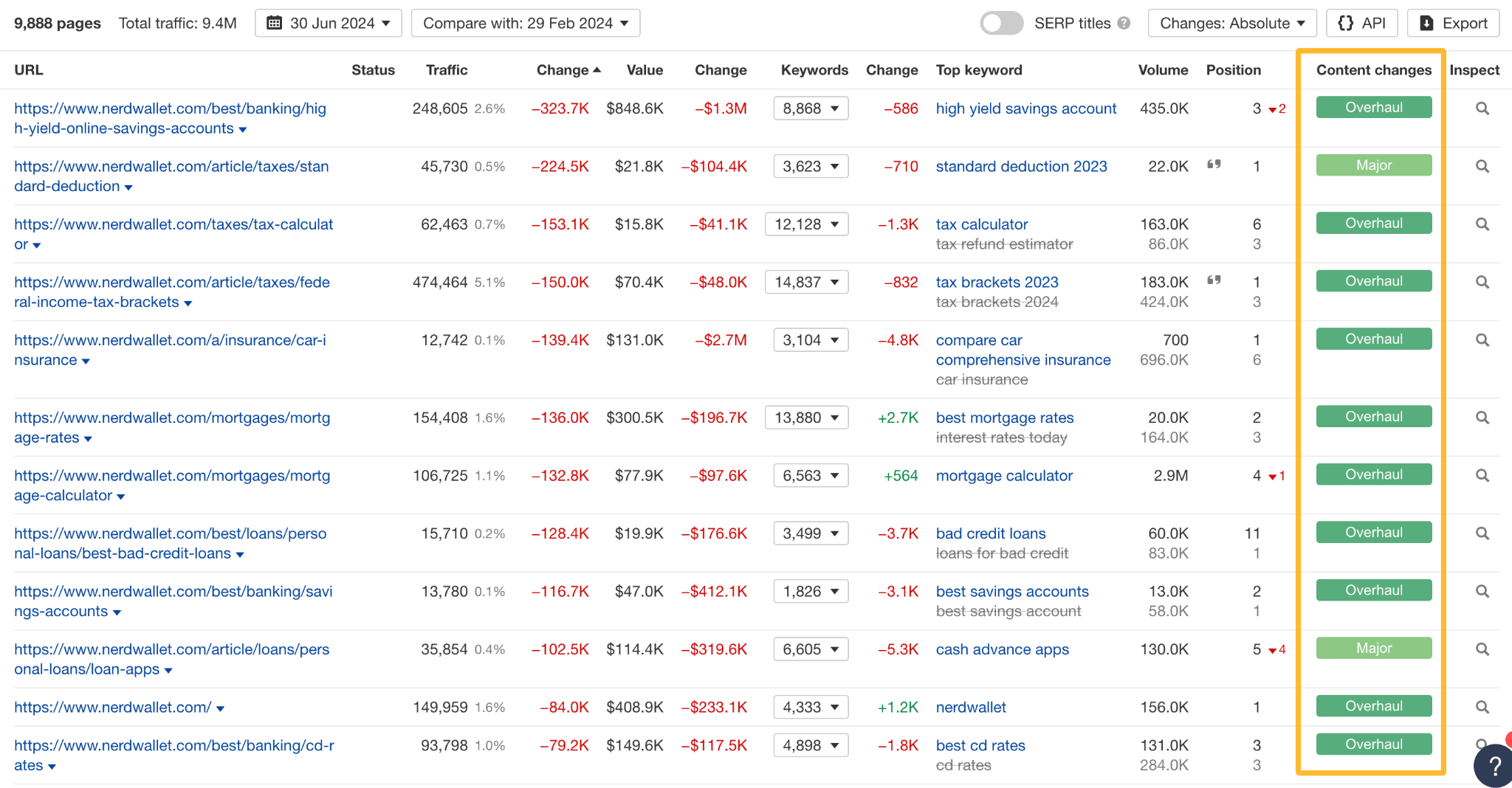The width and height of the screenshot is (1512, 788).
Task: Inspect the nerdwallet.com homepage row
Action: (1482, 707)
